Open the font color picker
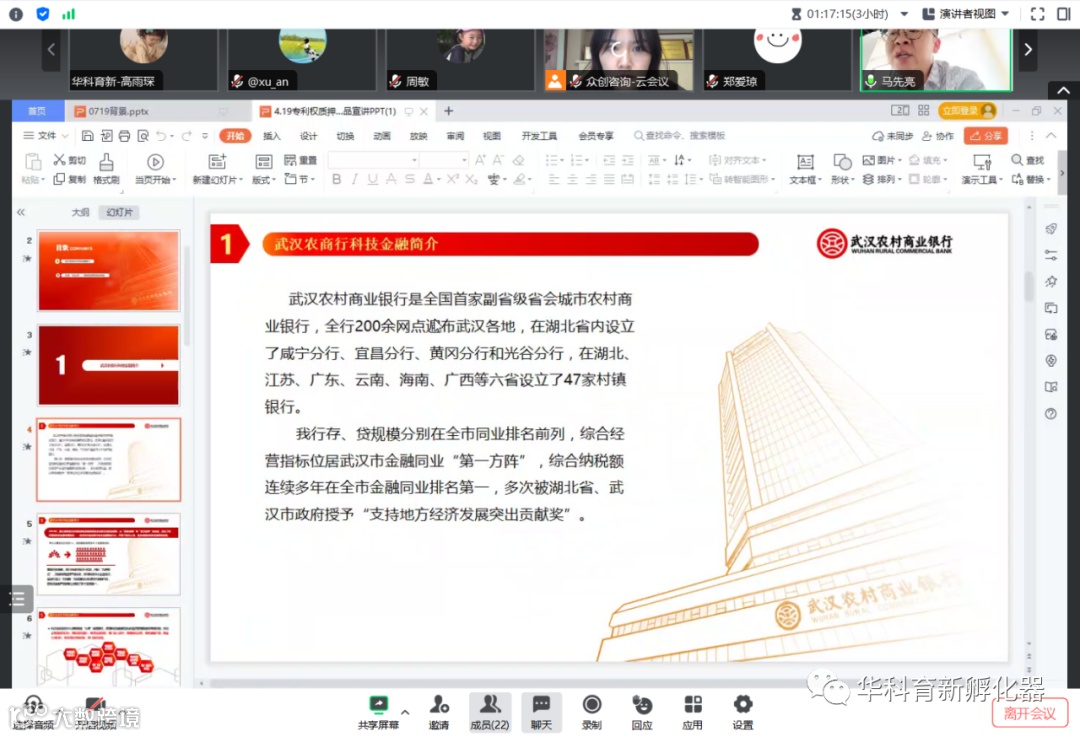Screen dimensions: 1080x737 [431, 179]
